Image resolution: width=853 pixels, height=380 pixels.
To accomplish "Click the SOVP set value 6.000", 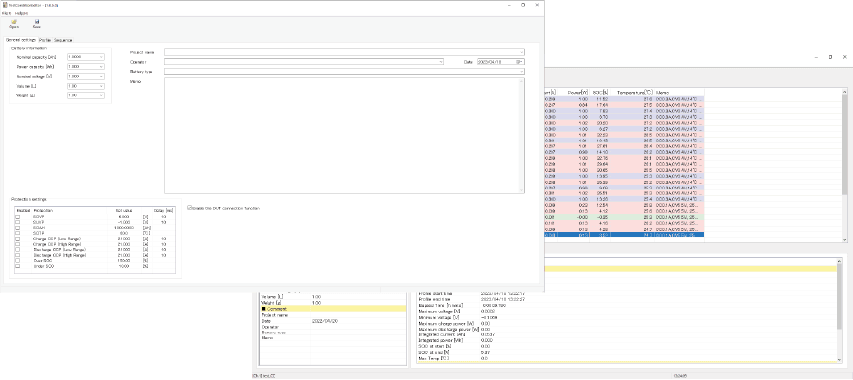I will click(123, 216).
